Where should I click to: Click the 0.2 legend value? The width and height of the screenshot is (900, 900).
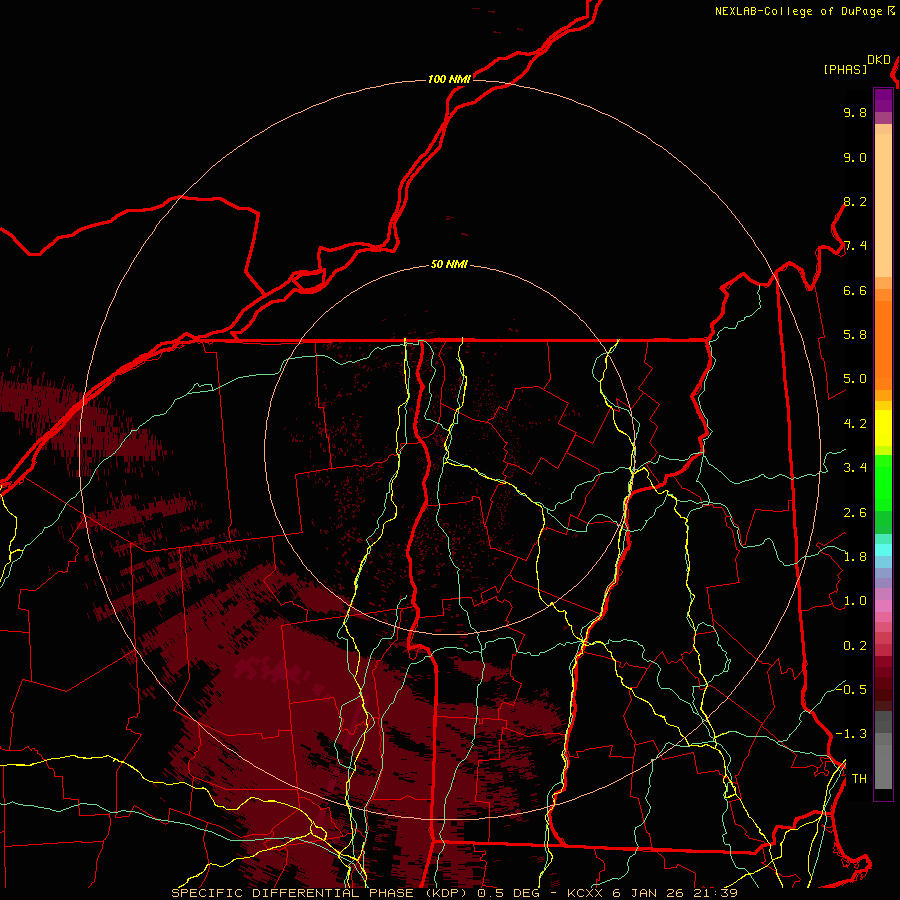pyautogui.click(x=855, y=646)
